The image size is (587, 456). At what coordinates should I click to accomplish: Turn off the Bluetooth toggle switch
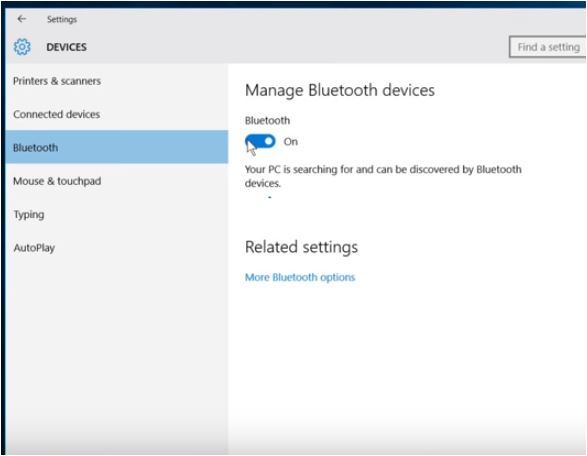pyautogui.click(x=260, y=142)
